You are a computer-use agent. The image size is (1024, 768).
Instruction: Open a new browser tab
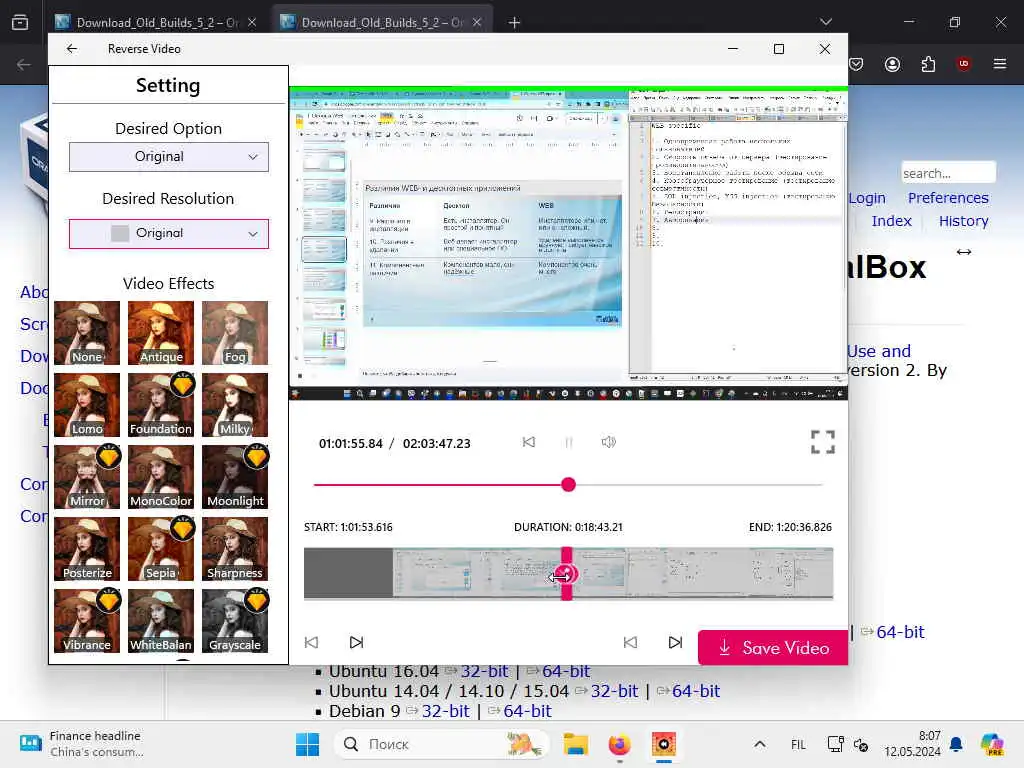tap(515, 23)
